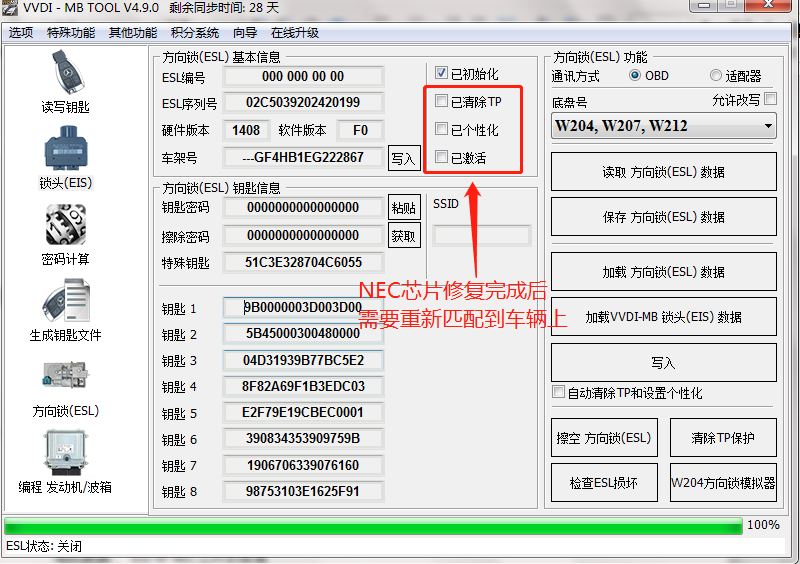Open the 生成钥匙文件 key file icon
The width and height of the screenshot is (800, 564).
66,300
